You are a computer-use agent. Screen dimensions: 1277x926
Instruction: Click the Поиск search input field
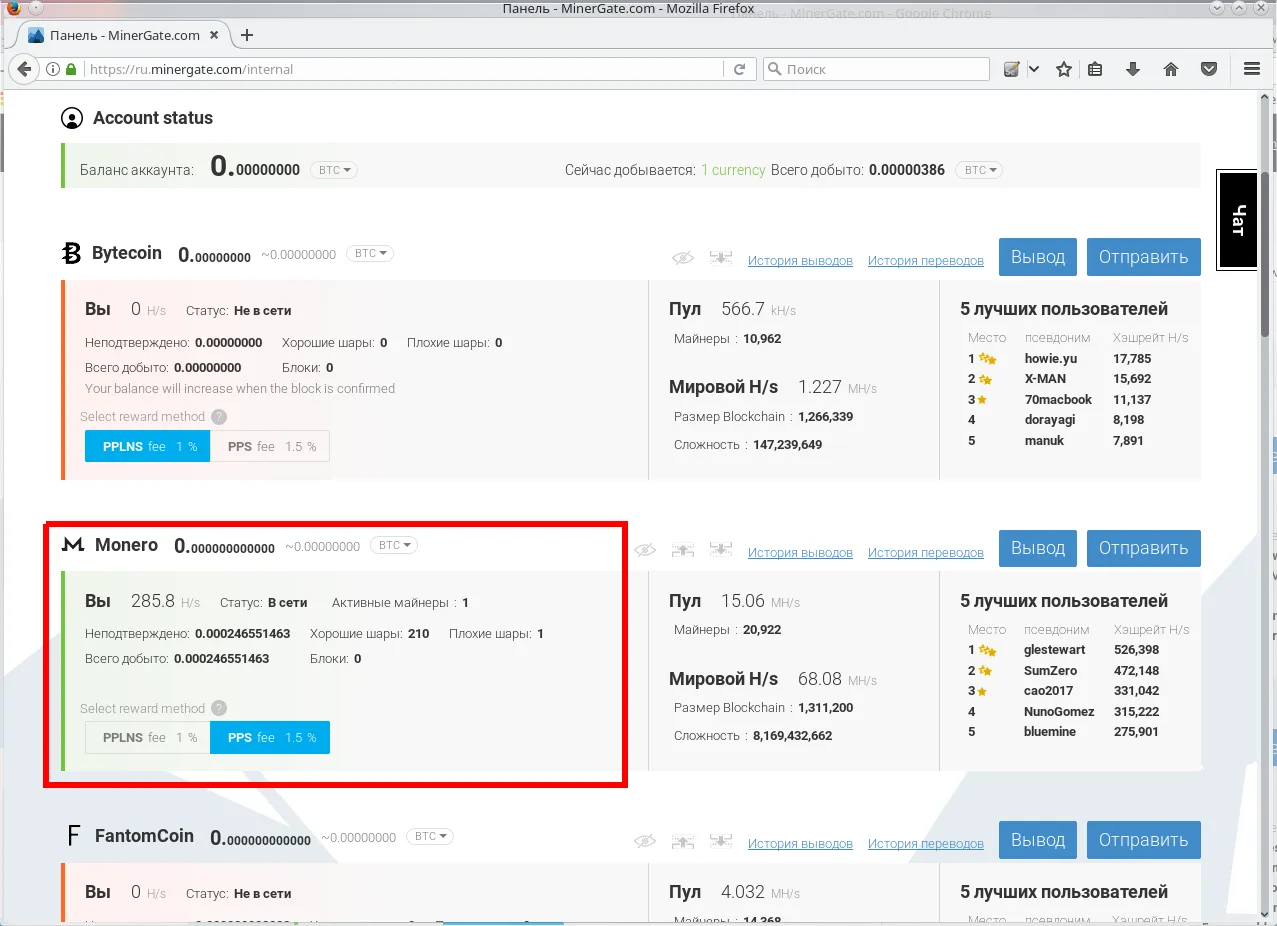pos(876,69)
